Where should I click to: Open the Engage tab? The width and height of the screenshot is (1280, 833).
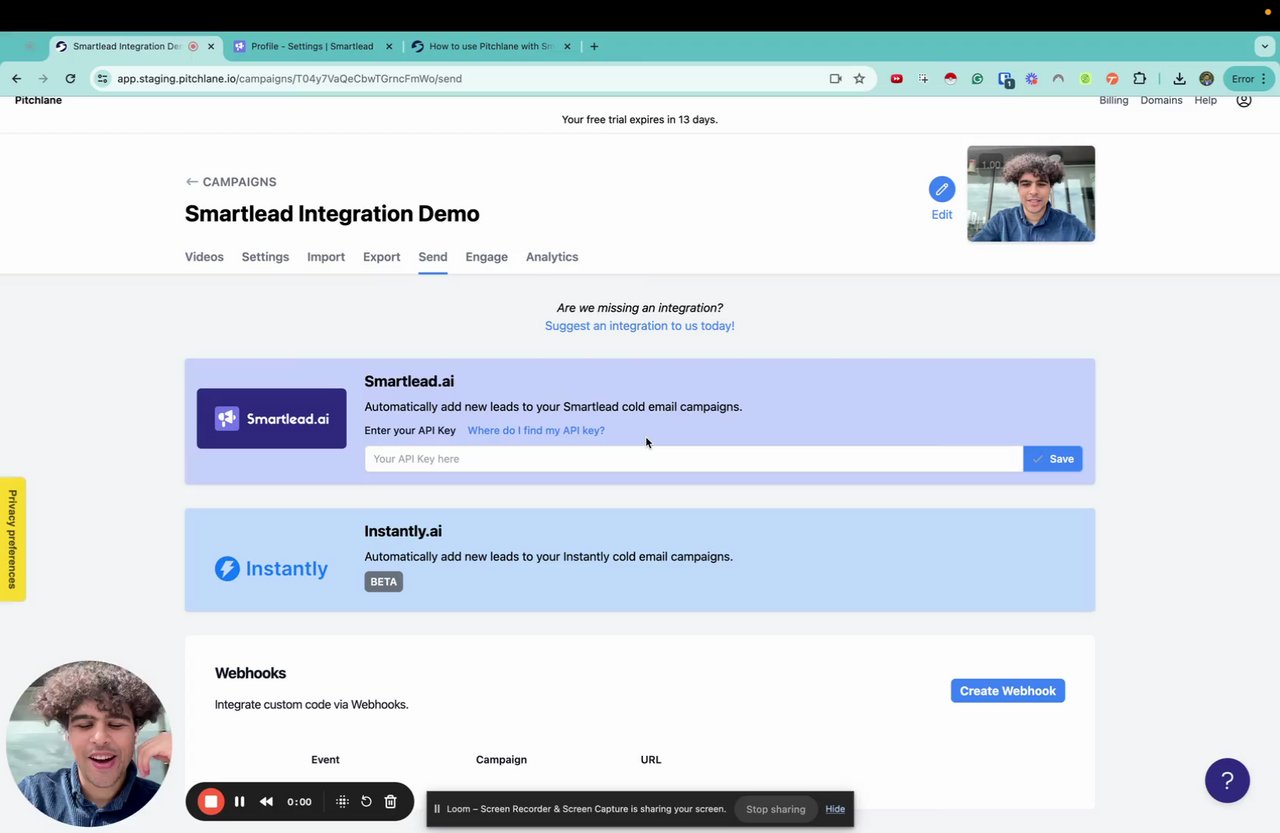pyautogui.click(x=487, y=257)
